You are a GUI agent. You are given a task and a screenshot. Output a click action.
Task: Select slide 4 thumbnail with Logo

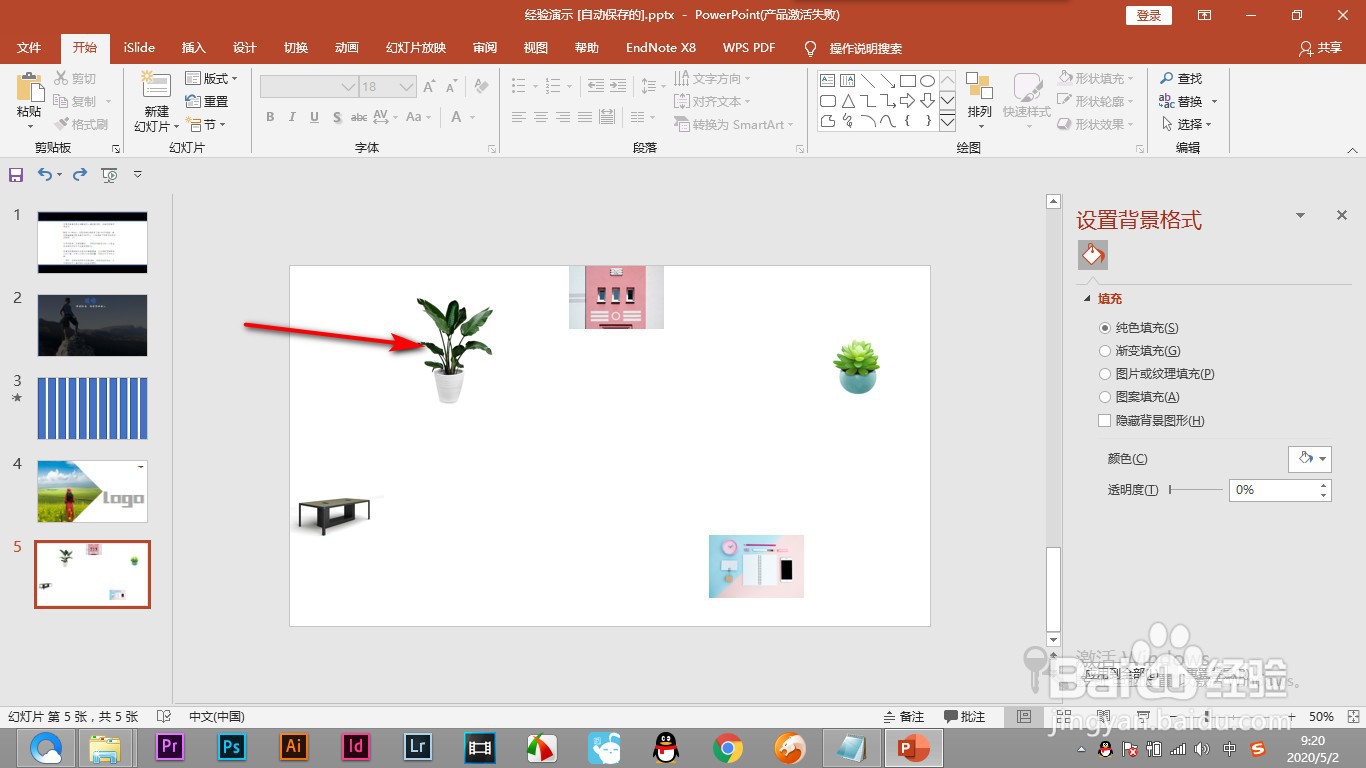point(92,491)
